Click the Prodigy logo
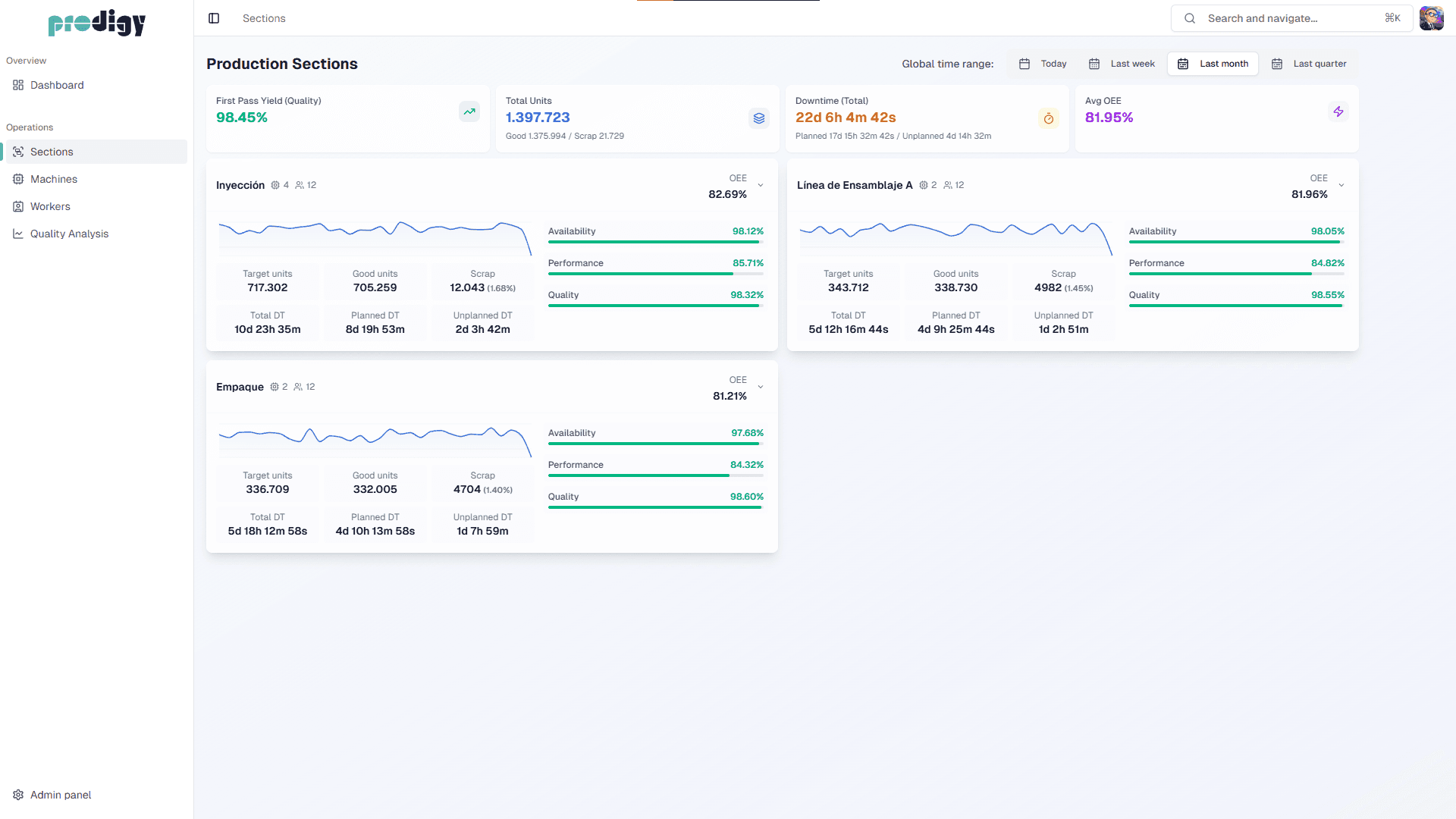1456x819 pixels. (x=96, y=23)
